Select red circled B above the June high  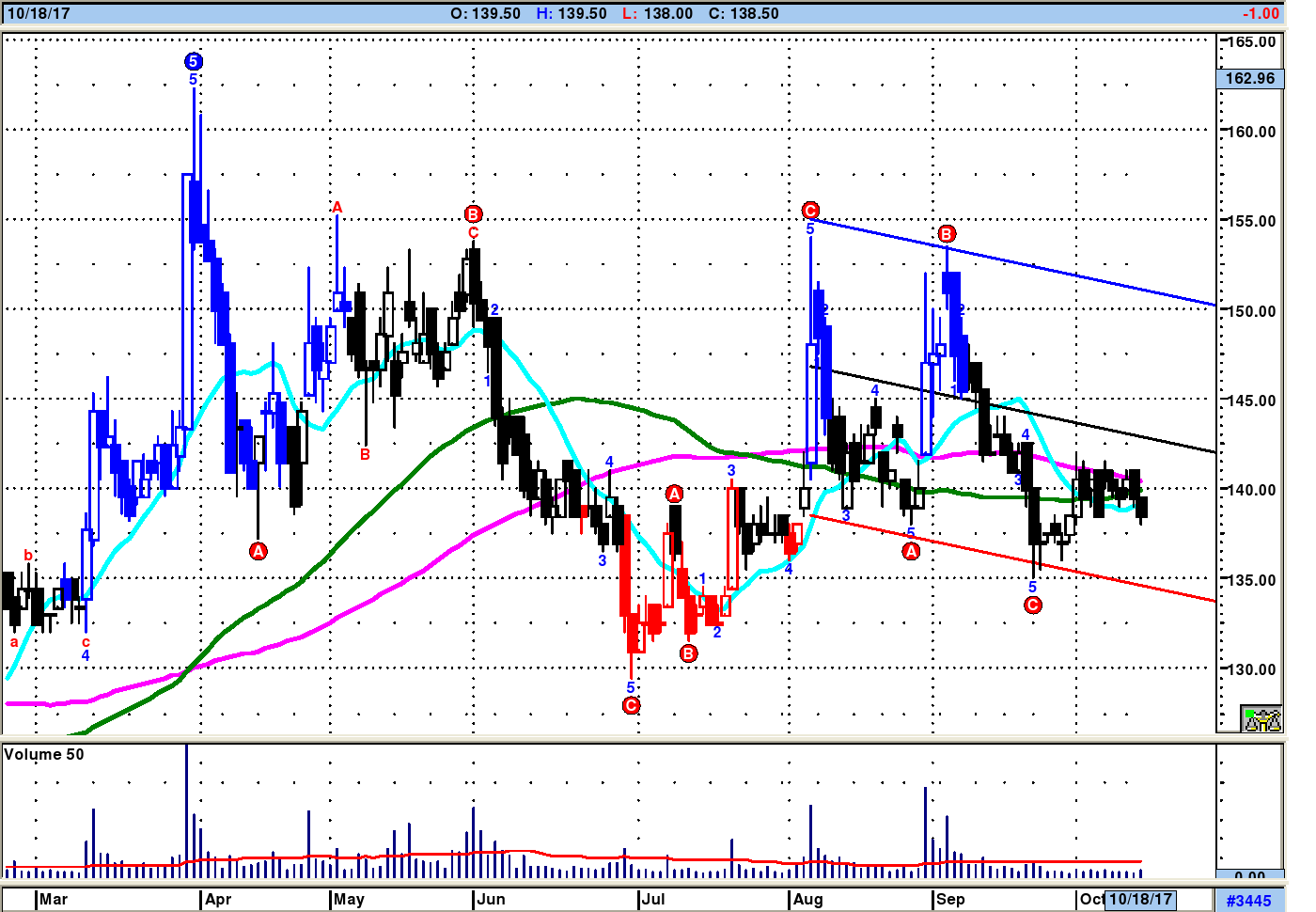(473, 214)
